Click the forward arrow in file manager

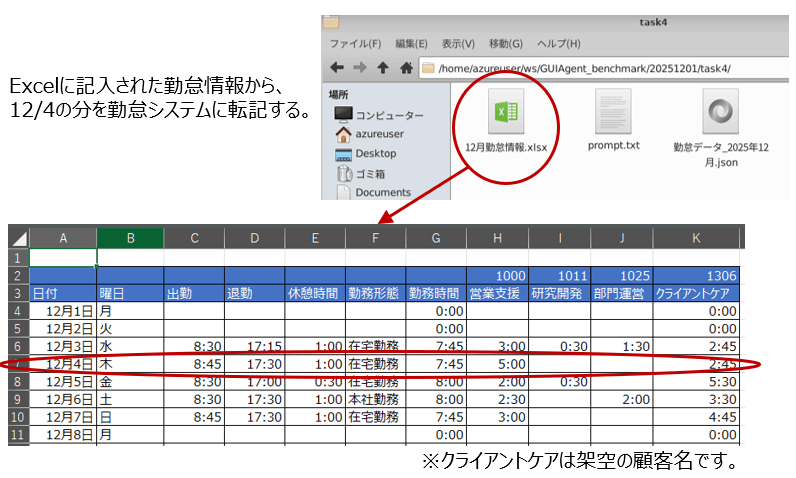tap(360, 67)
